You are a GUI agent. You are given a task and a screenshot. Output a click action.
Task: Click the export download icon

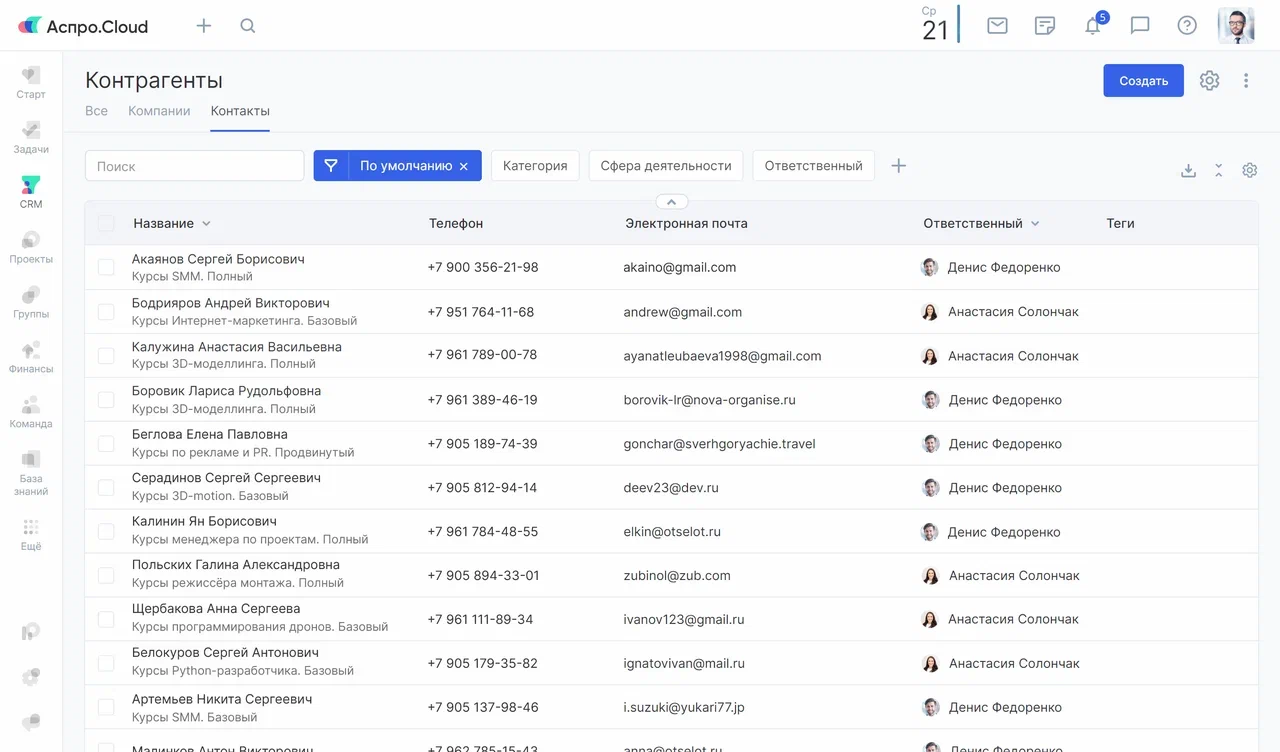(1188, 170)
